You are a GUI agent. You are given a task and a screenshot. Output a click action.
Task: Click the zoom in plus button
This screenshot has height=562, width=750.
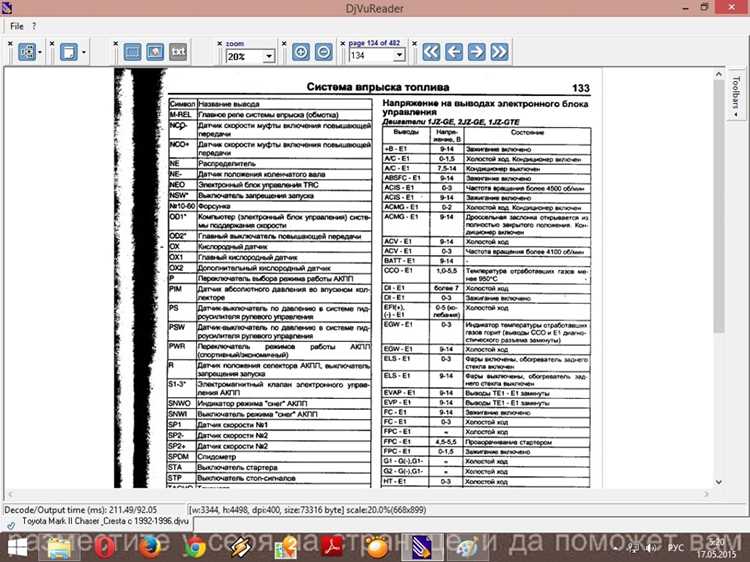(x=301, y=51)
